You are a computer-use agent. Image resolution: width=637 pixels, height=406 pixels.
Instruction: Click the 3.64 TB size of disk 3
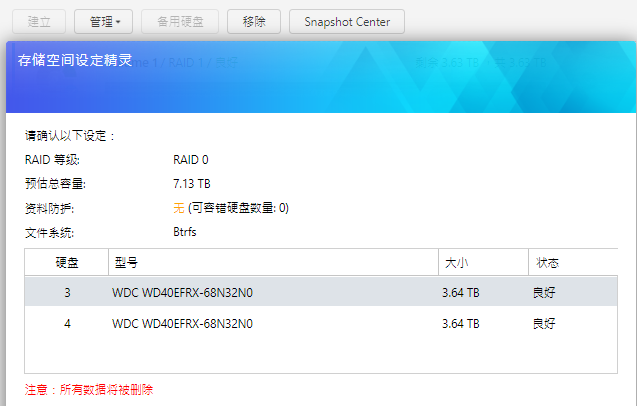coord(460,293)
